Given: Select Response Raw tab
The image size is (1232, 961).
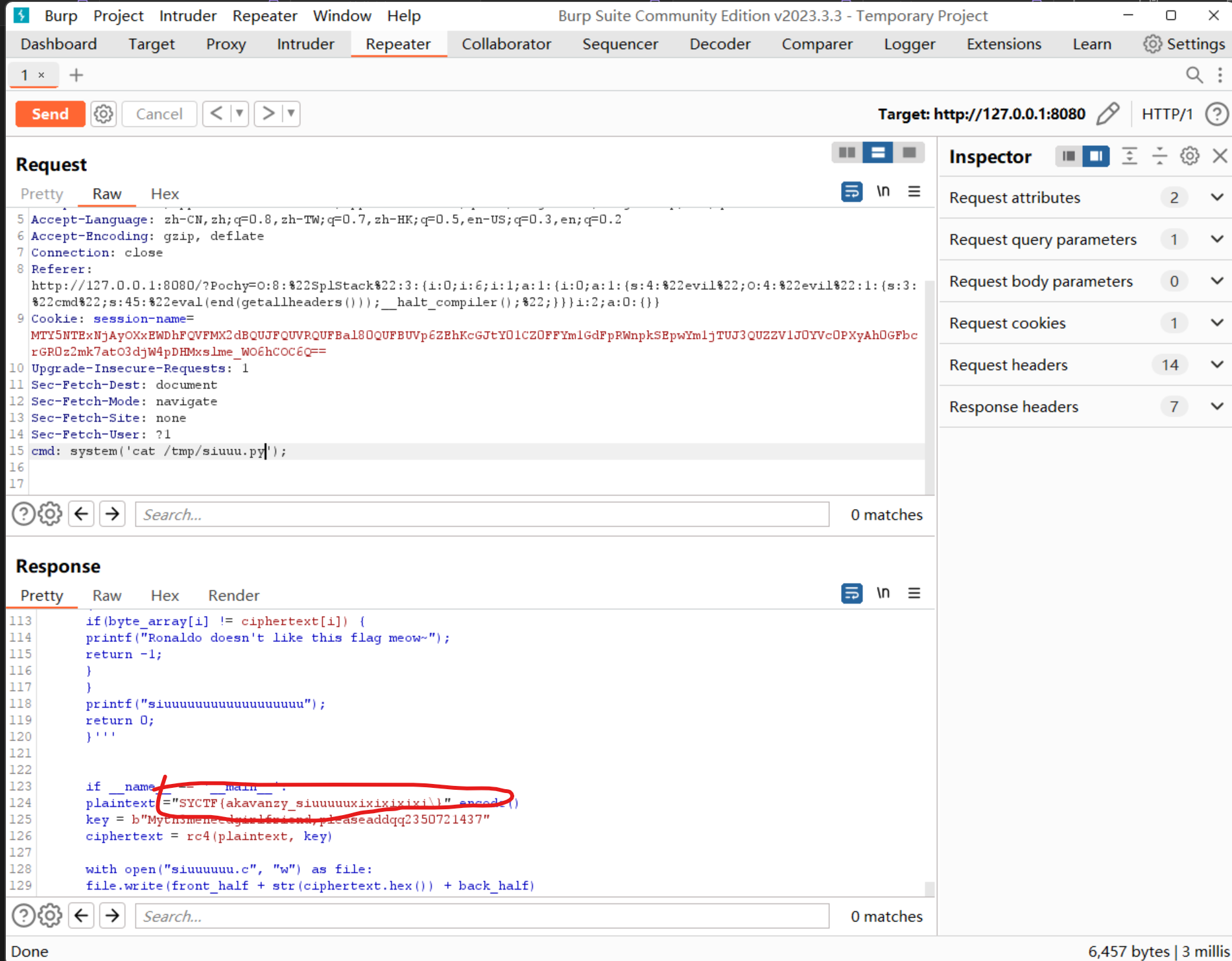Looking at the screenshot, I should click(x=107, y=595).
